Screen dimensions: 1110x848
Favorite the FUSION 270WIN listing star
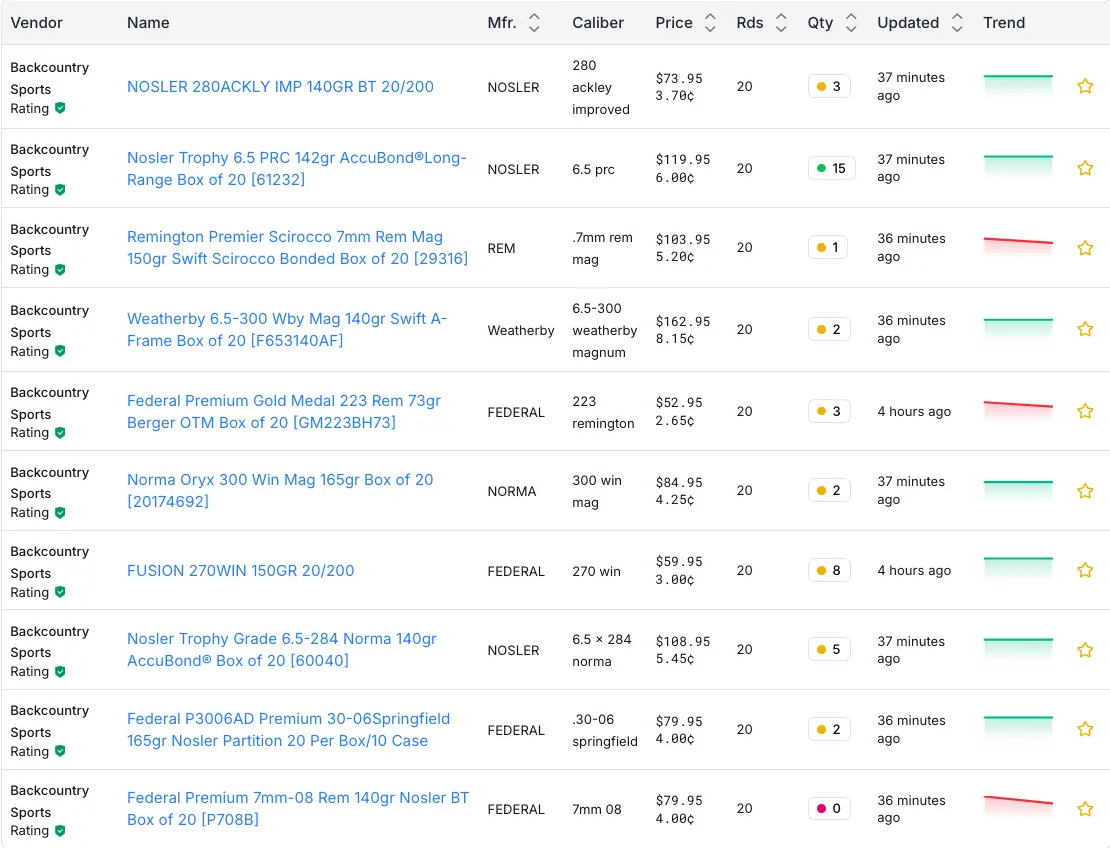tap(1085, 571)
